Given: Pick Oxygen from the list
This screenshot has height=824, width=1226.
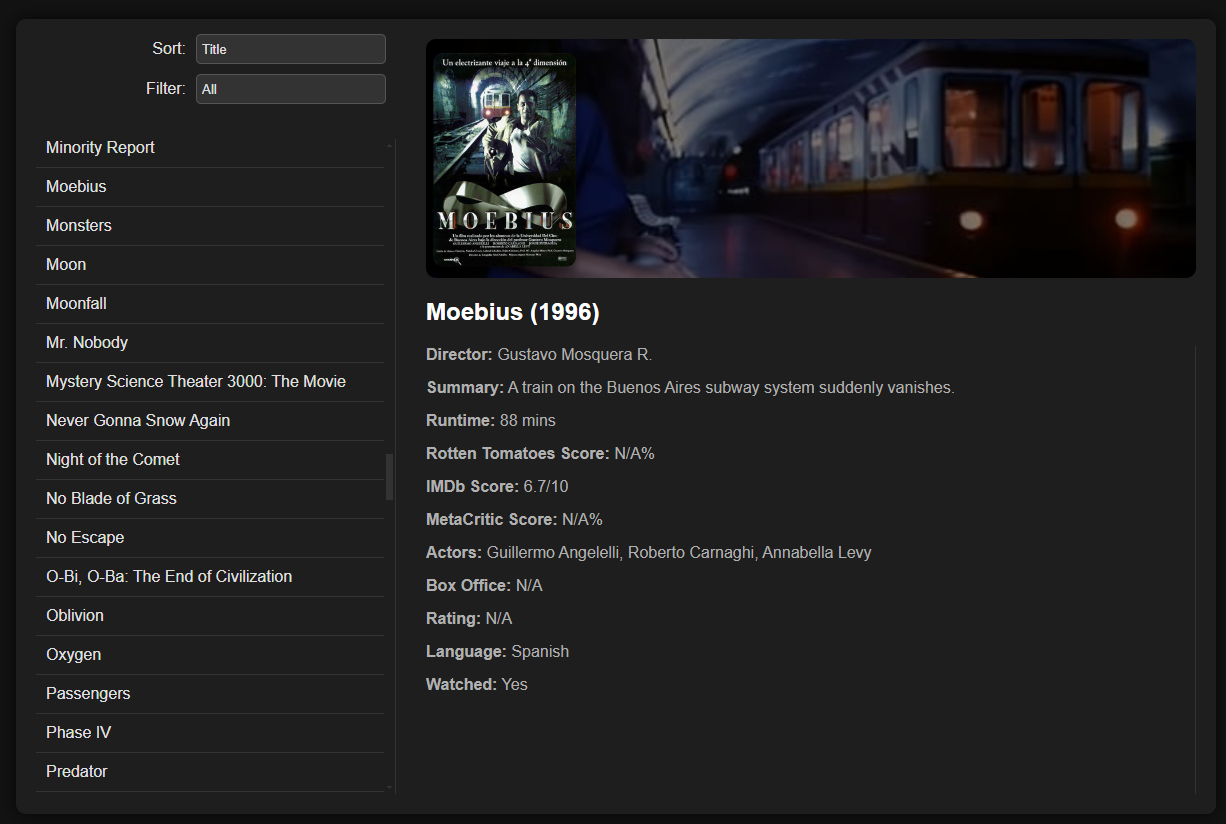Looking at the screenshot, I should 210,655.
